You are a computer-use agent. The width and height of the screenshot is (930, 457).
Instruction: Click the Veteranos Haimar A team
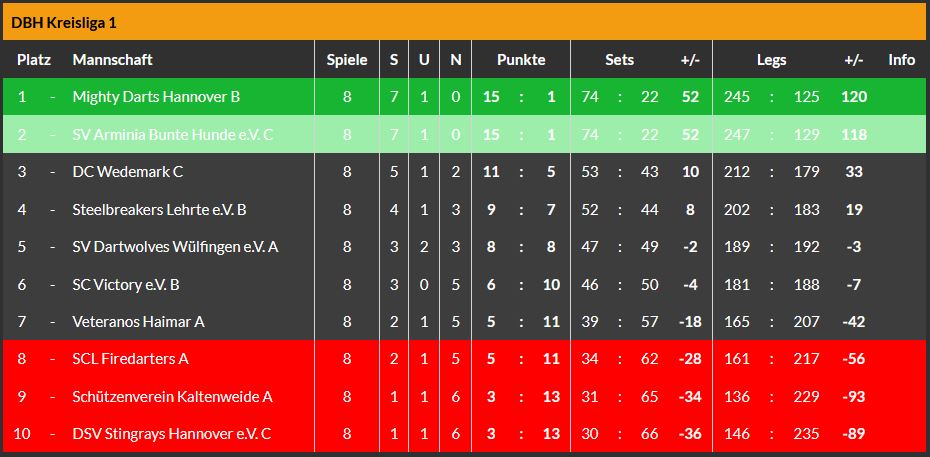click(138, 322)
